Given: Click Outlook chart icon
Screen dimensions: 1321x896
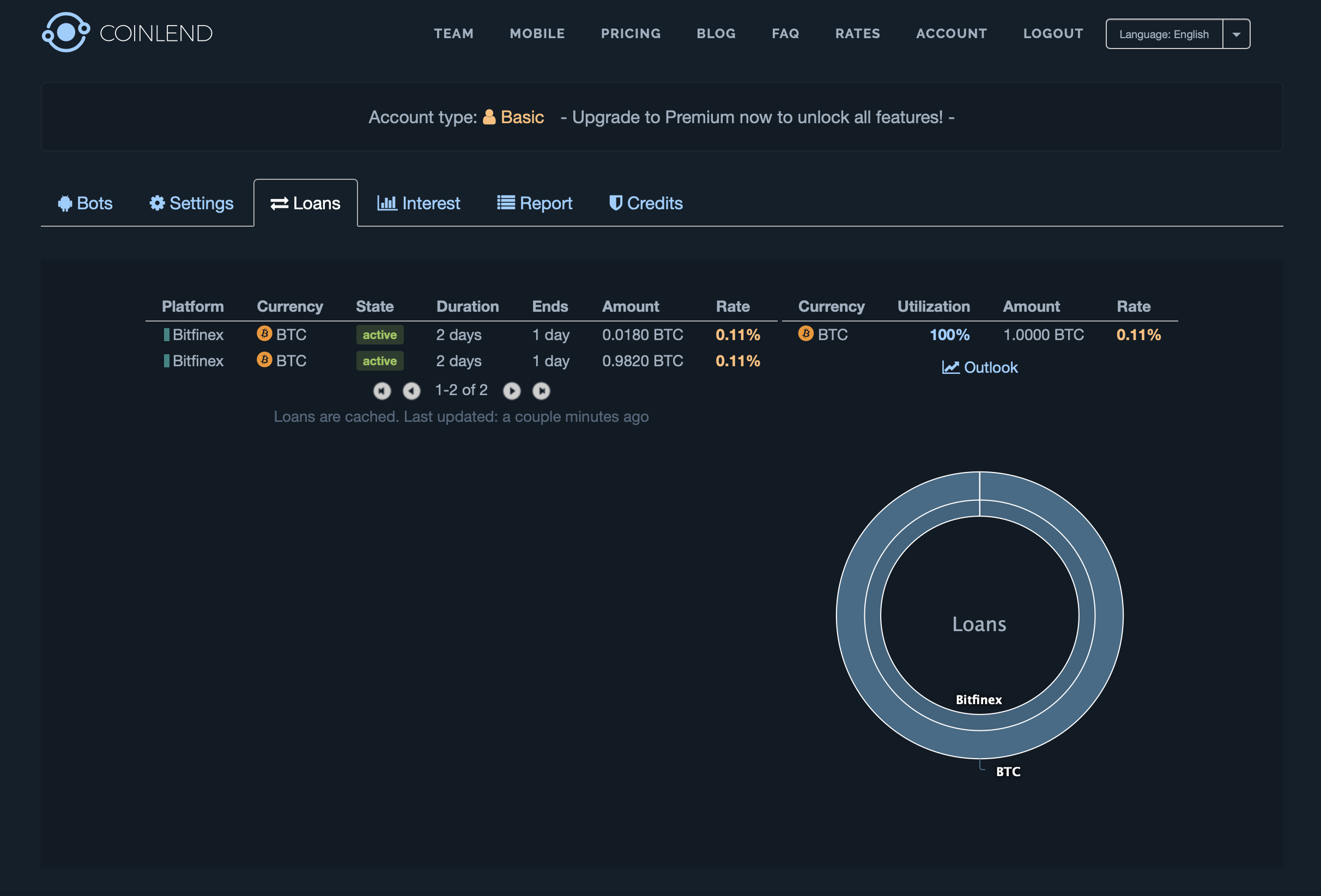Looking at the screenshot, I should pyautogui.click(x=950, y=367).
